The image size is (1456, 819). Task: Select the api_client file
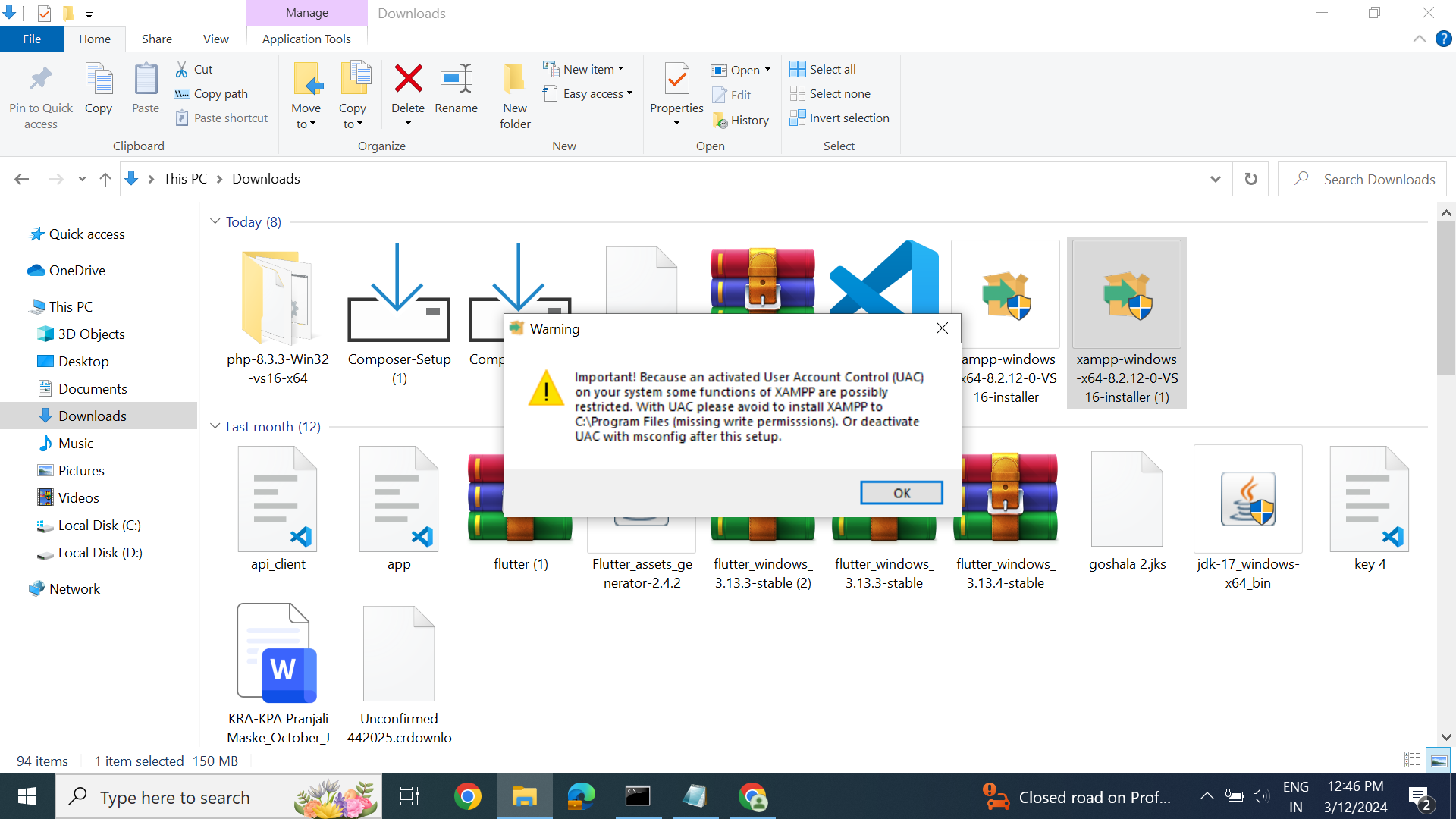coord(278,510)
